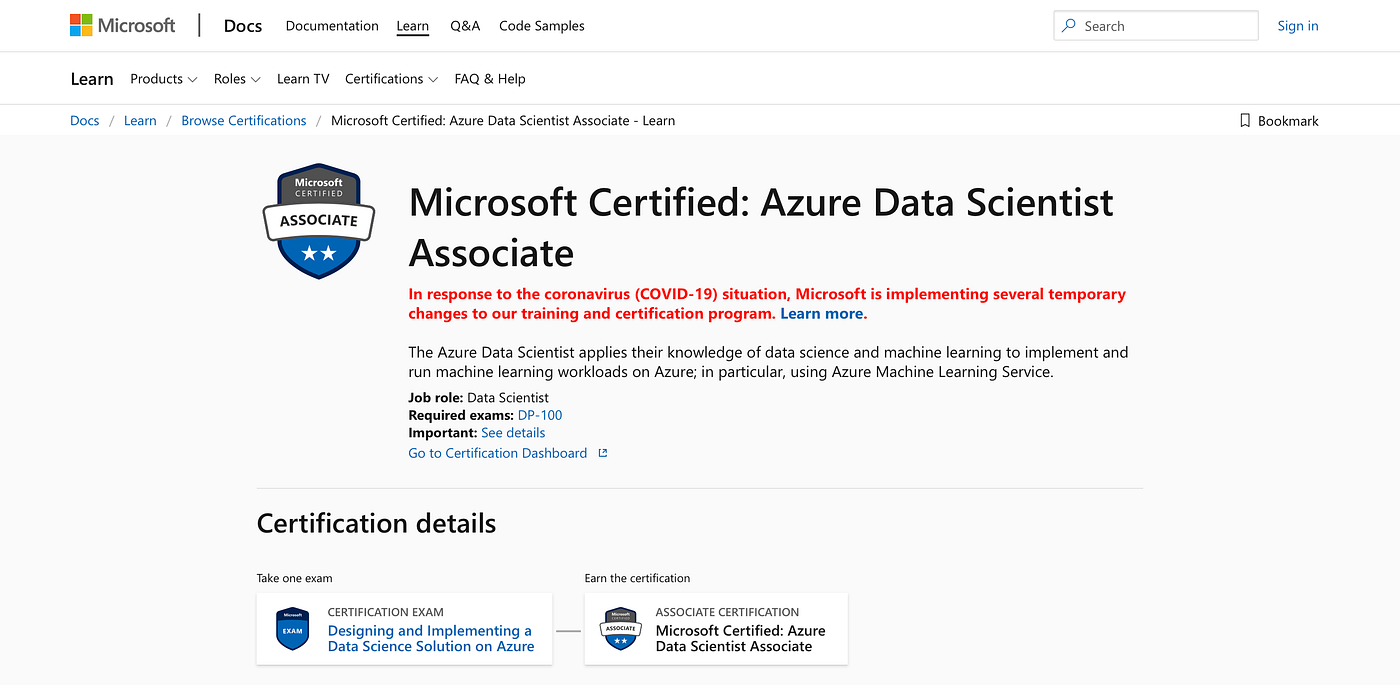The image size is (1400, 685).
Task: Click the small Associate badge in certification card
Action: tap(621, 630)
